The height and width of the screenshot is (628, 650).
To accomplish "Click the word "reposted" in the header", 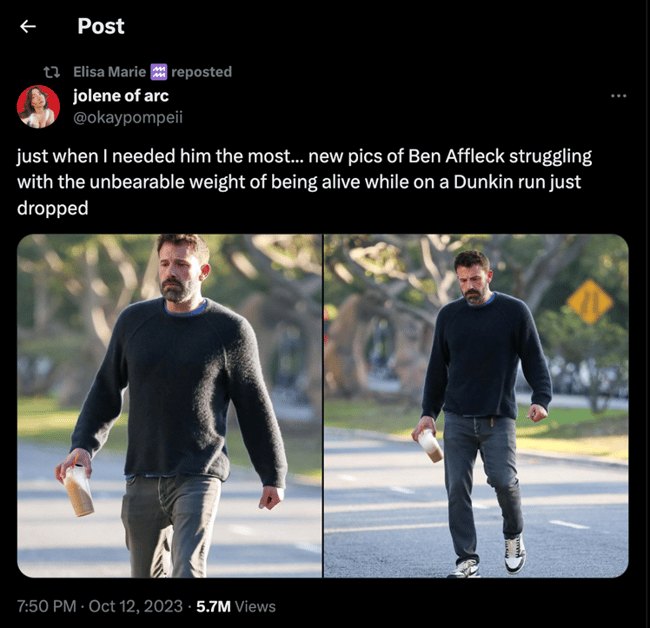I will click(x=201, y=72).
